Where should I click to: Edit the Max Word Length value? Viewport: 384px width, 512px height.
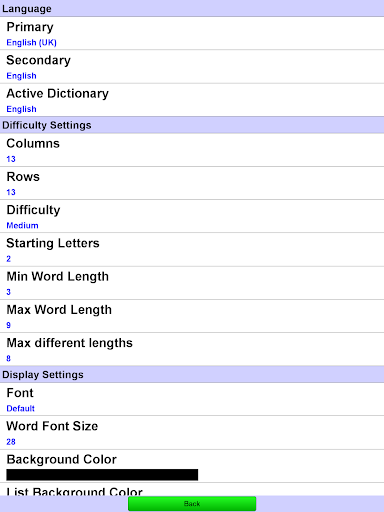[192, 316]
